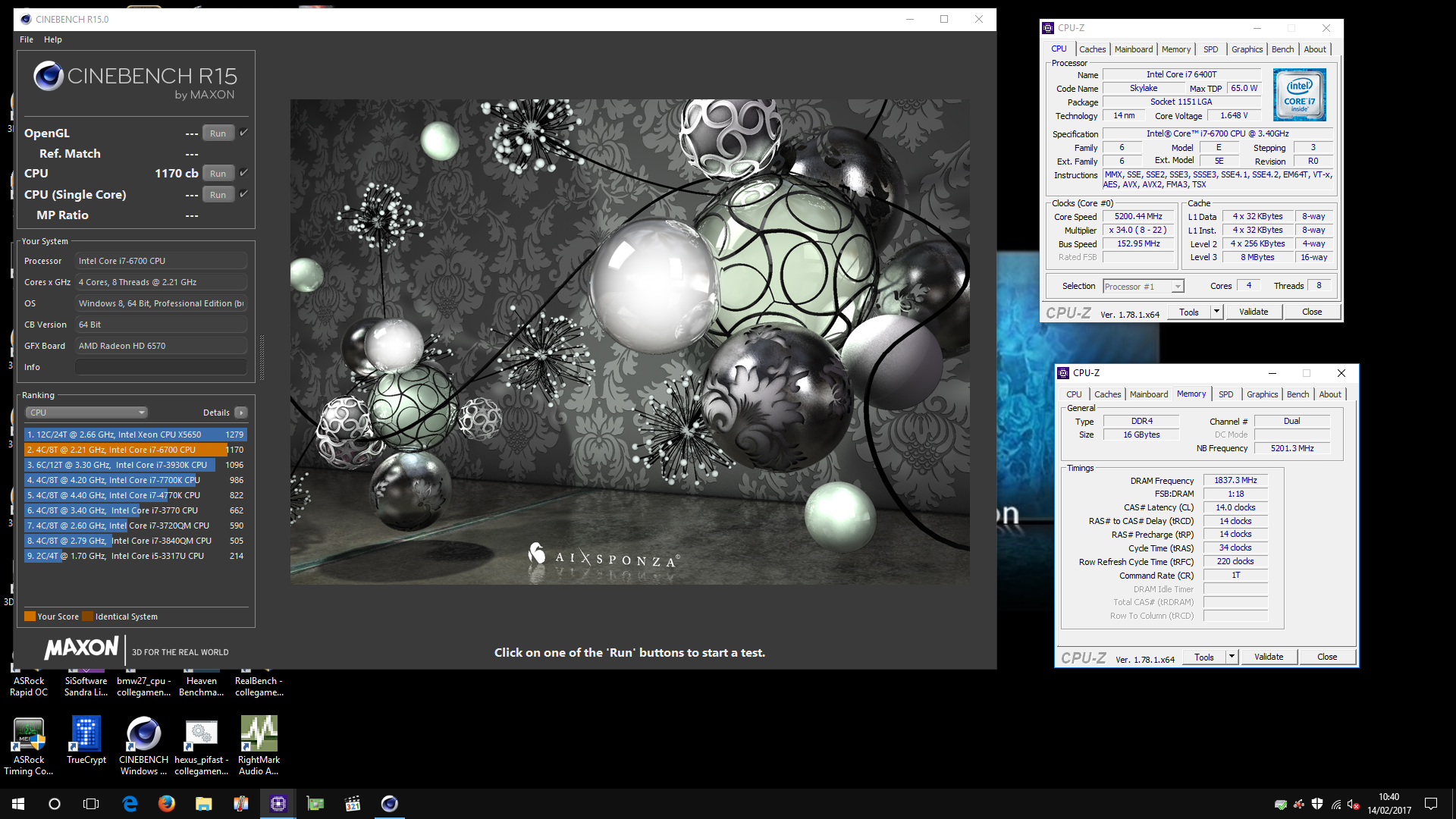Viewport: 1456px width, 819px height.
Task: Click the GFX Board field AMD Radeon HD 6570
Action: (x=161, y=346)
